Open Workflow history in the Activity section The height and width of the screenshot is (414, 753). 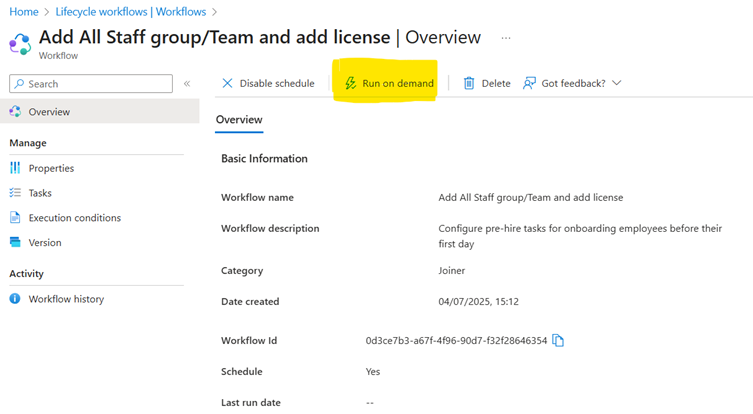coord(66,299)
